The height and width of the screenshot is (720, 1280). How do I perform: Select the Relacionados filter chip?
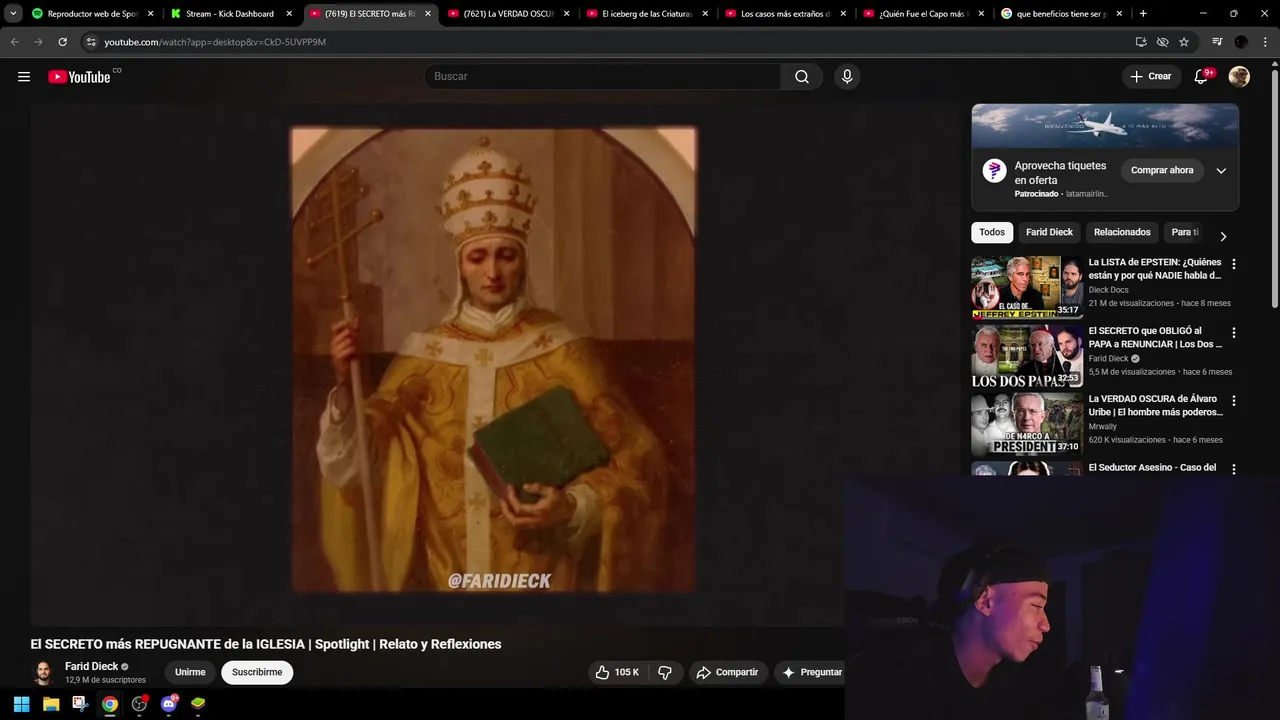pos(1122,232)
